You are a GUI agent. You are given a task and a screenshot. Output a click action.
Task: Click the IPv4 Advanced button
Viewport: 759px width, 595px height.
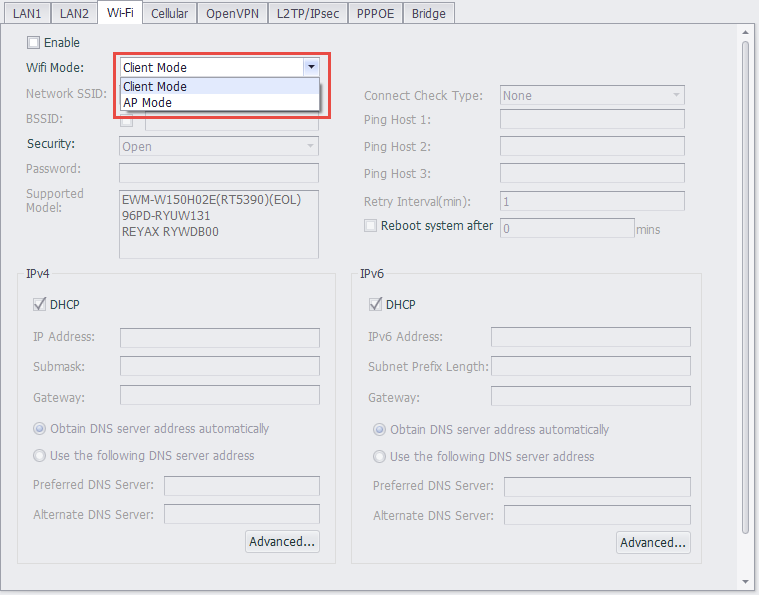click(282, 541)
